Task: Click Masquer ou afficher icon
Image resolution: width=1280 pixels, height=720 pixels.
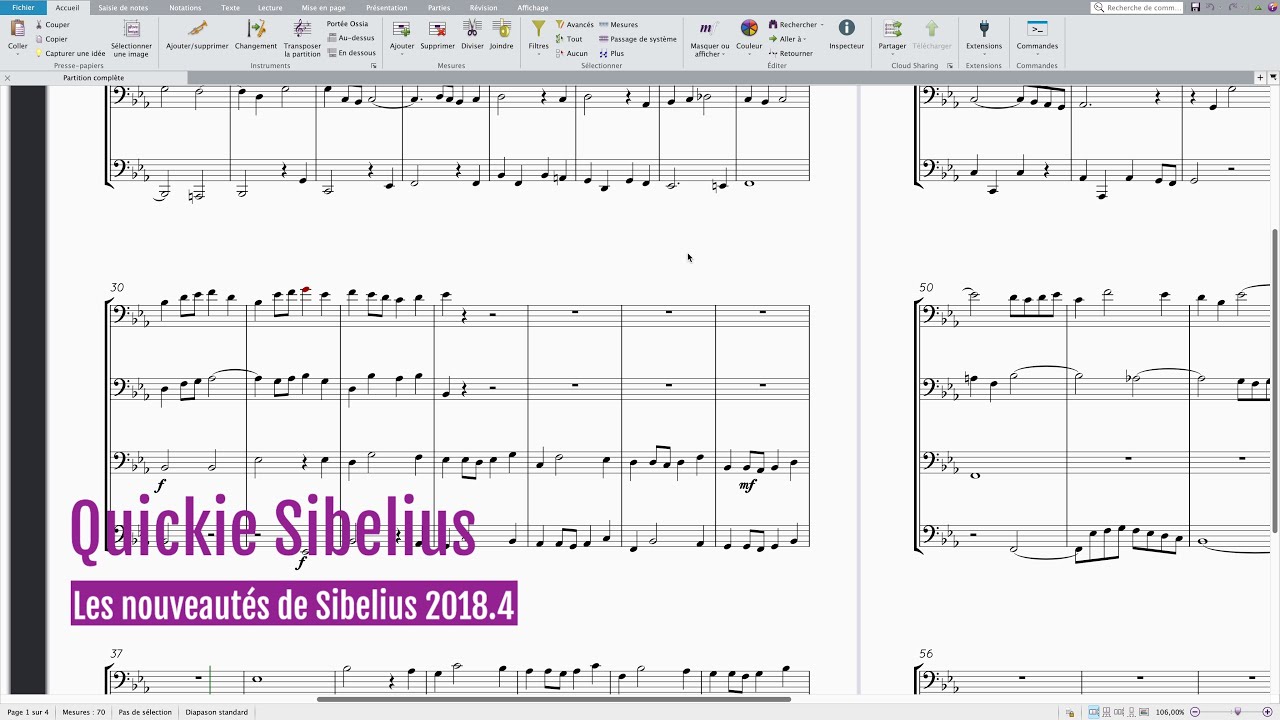Action: coord(709,29)
